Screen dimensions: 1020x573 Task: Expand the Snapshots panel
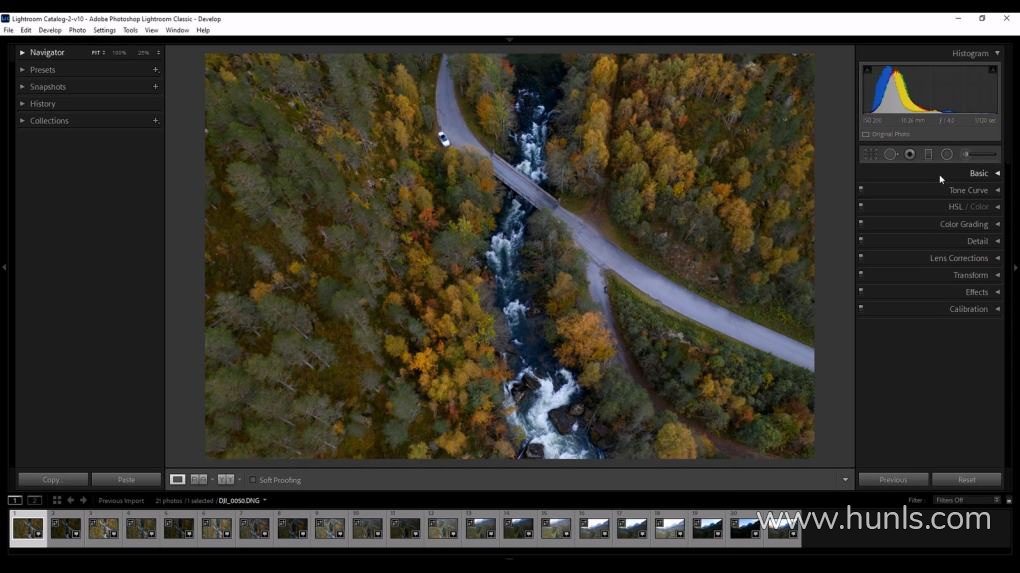click(22, 87)
